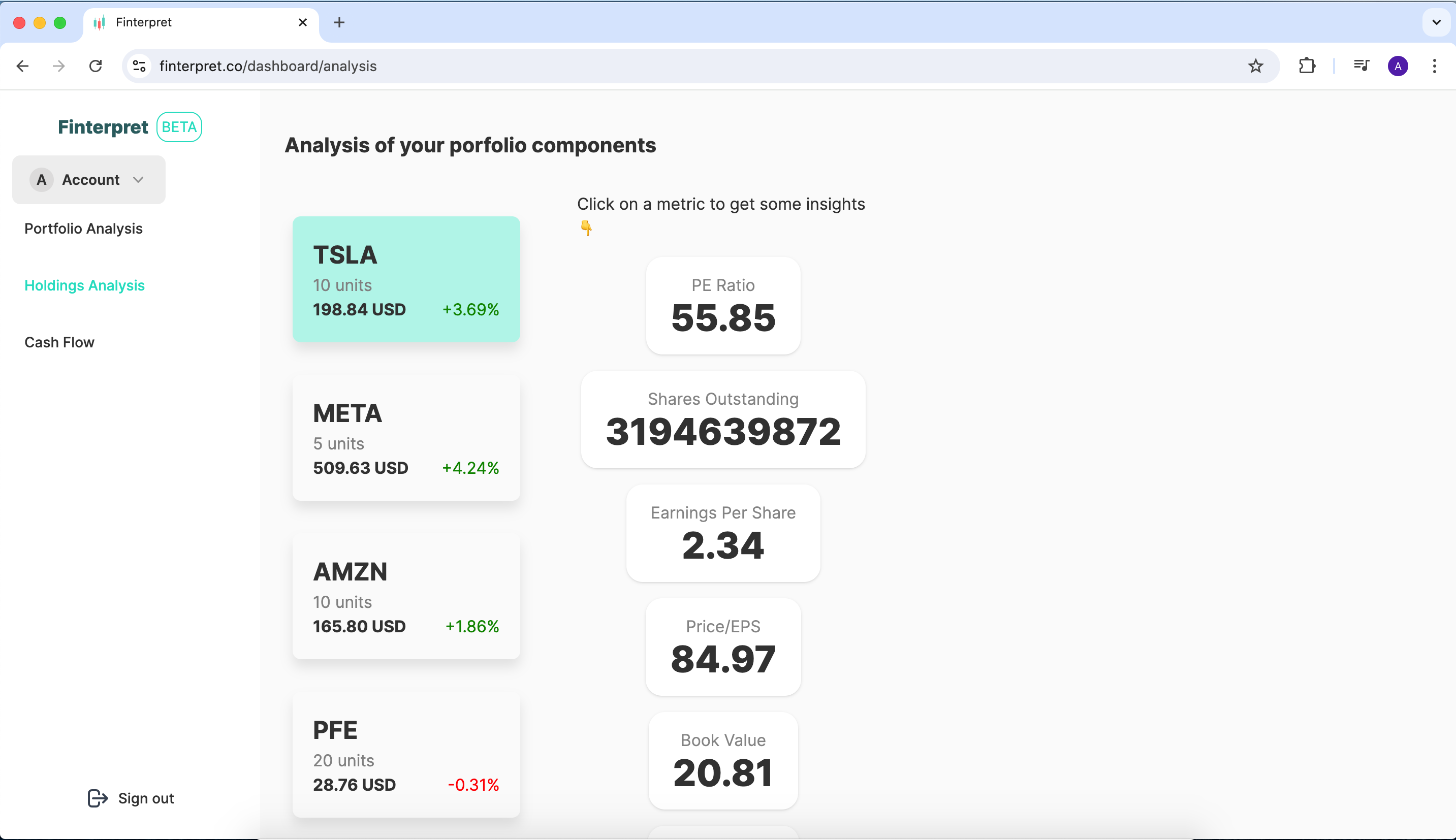1456x840 pixels.
Task: Select the AMZN holding card
Action: pos(406,597)
